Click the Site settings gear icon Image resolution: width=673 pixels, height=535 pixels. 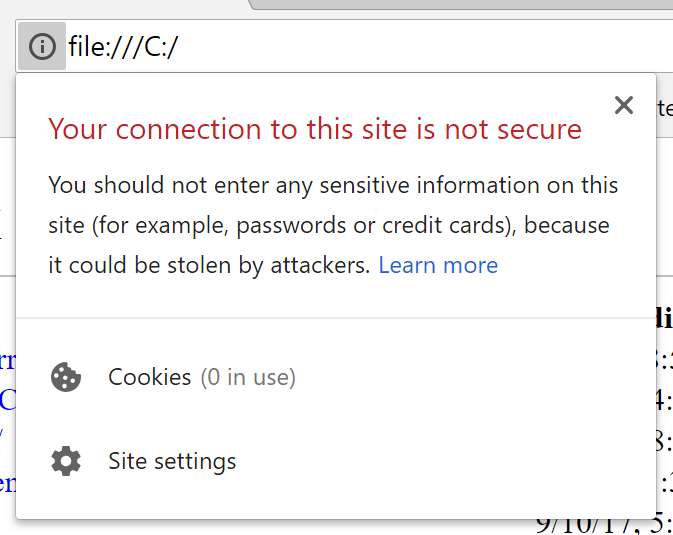(x=66, y=461)
